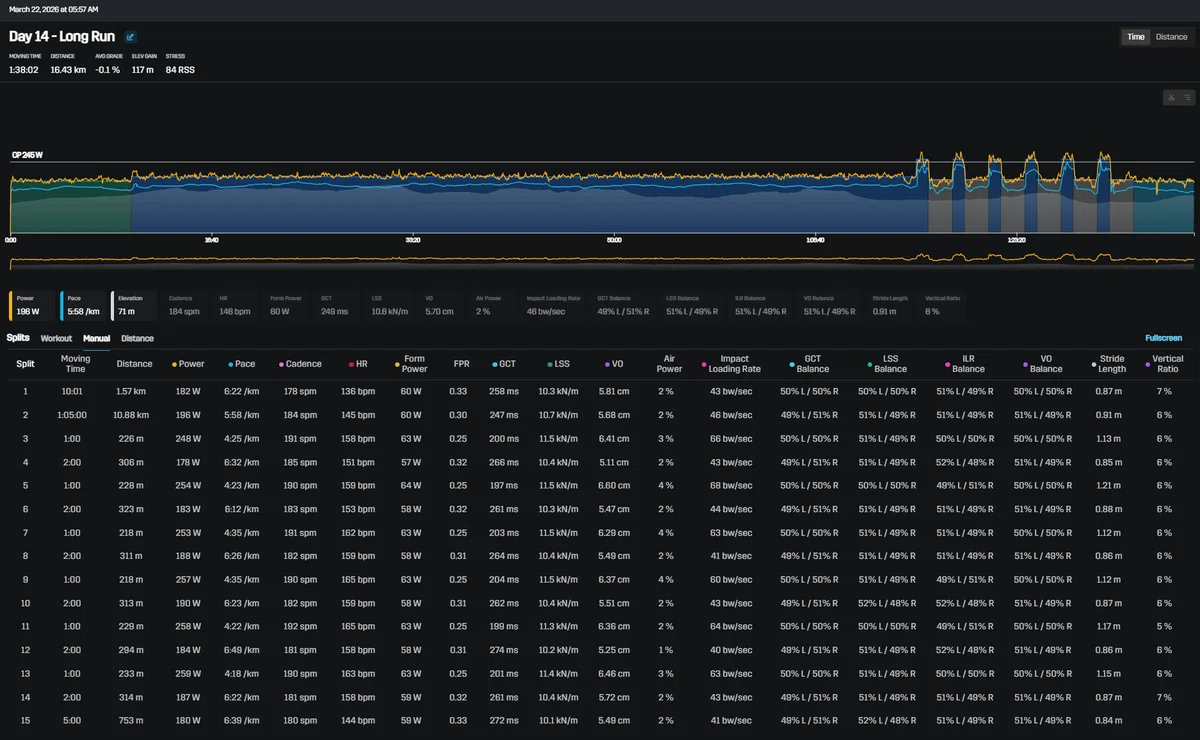The width and height of the screenshot is (1200, 740).
Task: Open the splits table in Fullscreen
Action: click(1164, 338)
